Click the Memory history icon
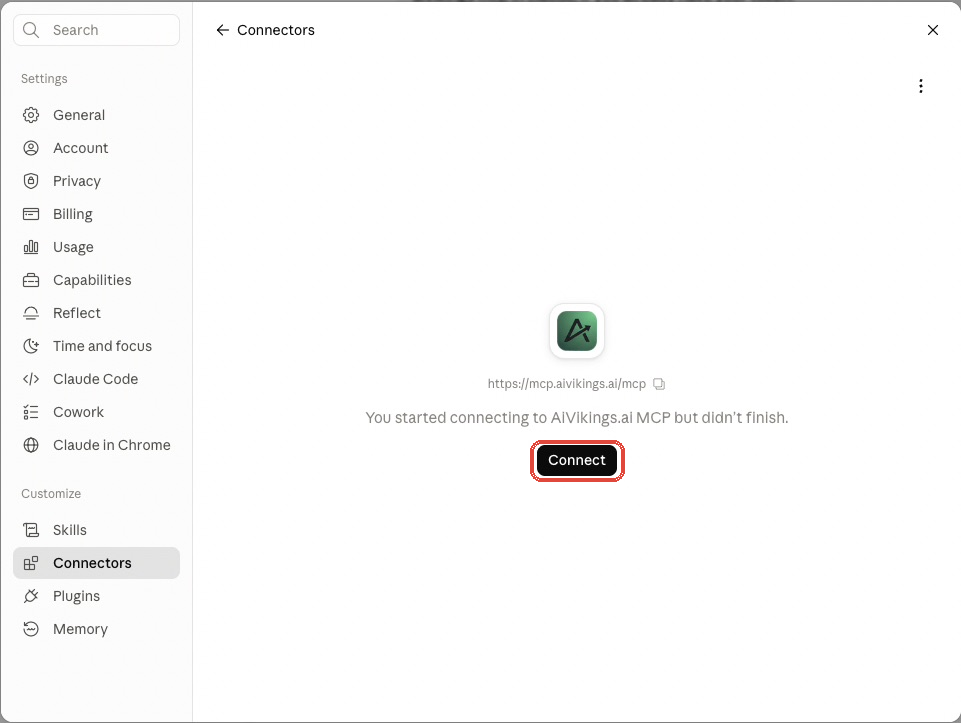Viewport: 961px width, 723px height. [x=31, y=629]
